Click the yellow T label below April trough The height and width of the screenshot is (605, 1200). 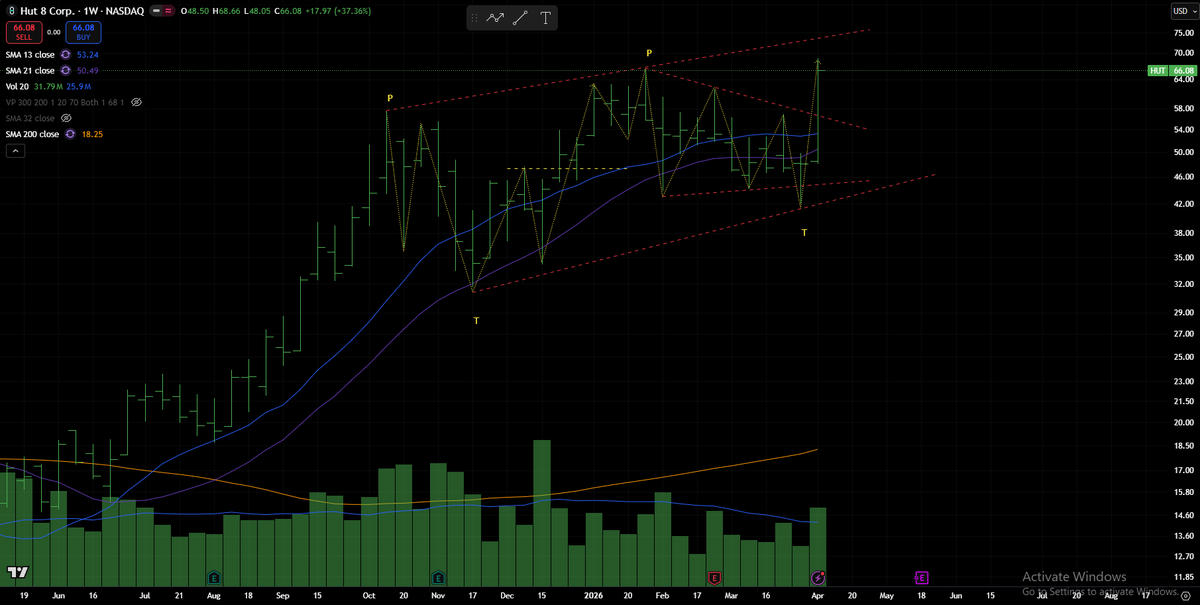804,232
